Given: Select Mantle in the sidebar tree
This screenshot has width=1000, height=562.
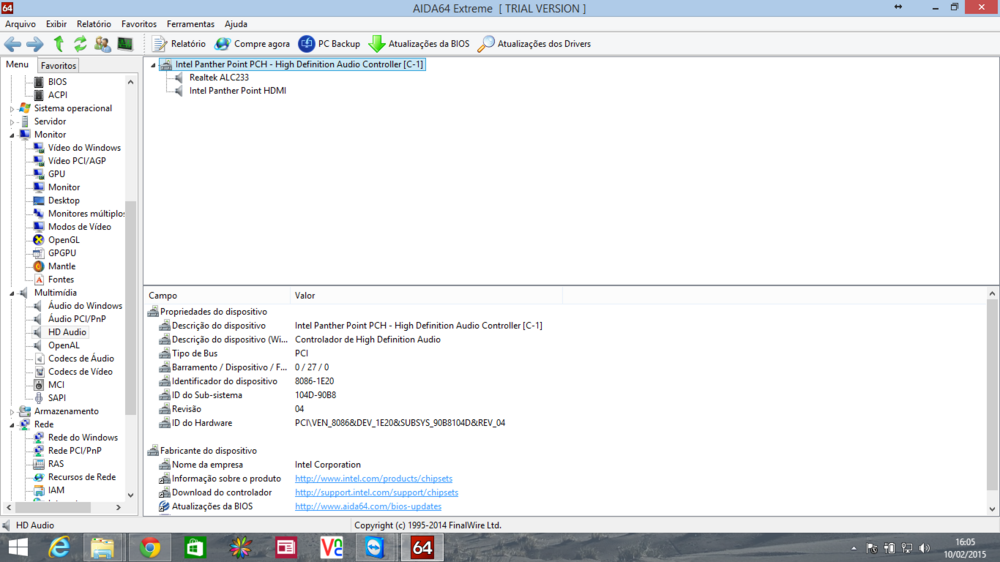Looking at the screenshot, I should pos(61,266).
